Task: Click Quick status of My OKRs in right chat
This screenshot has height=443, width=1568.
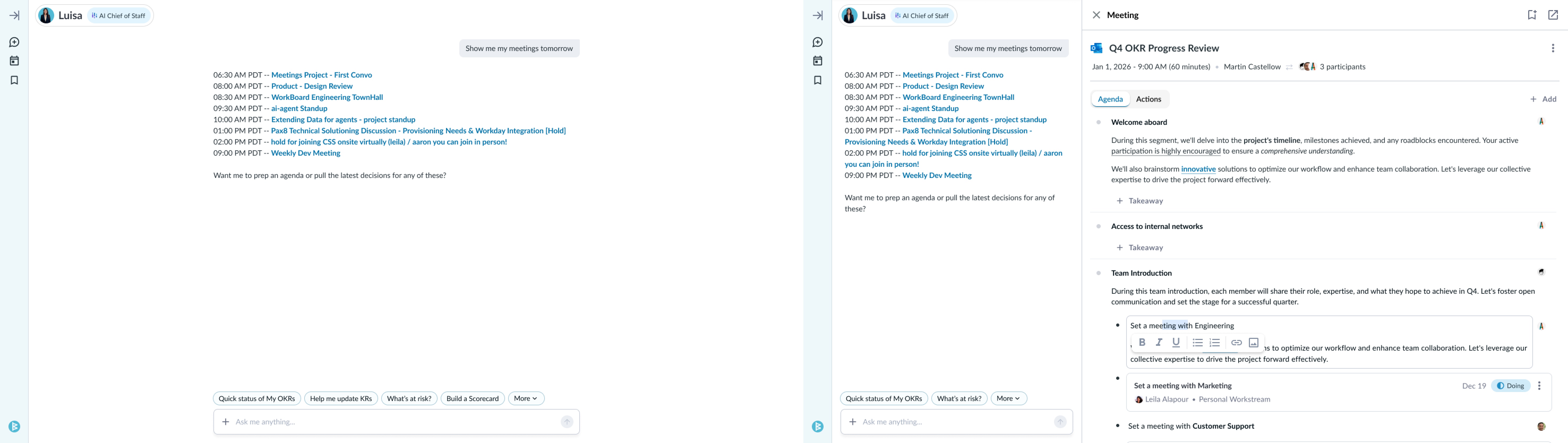Action: click(883, 399)
